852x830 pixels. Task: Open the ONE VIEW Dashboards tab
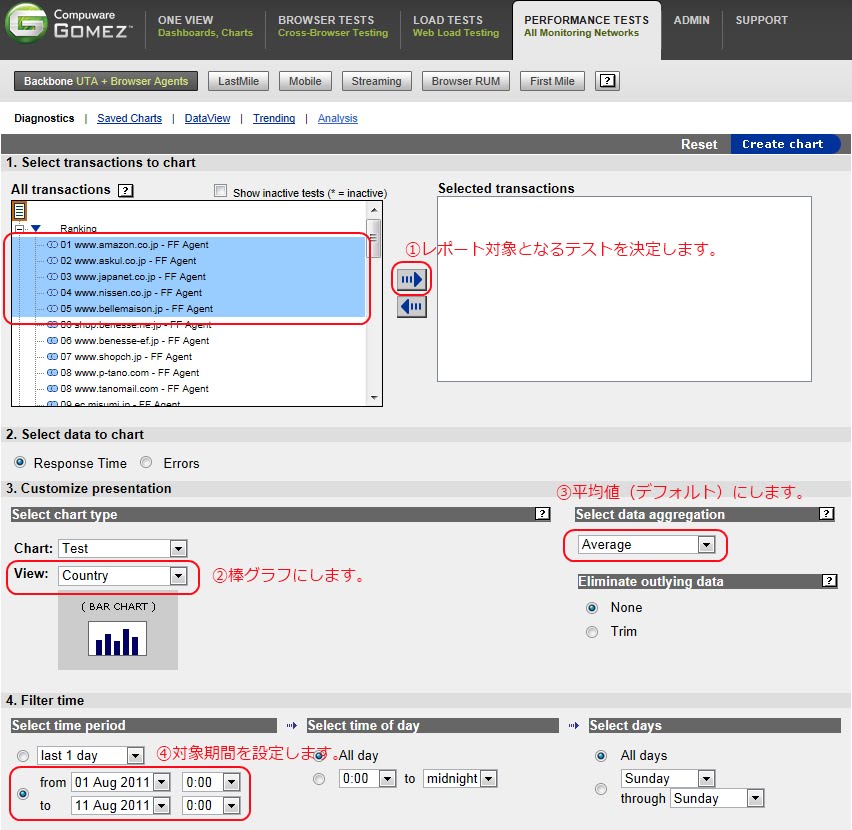coord(205,26)
